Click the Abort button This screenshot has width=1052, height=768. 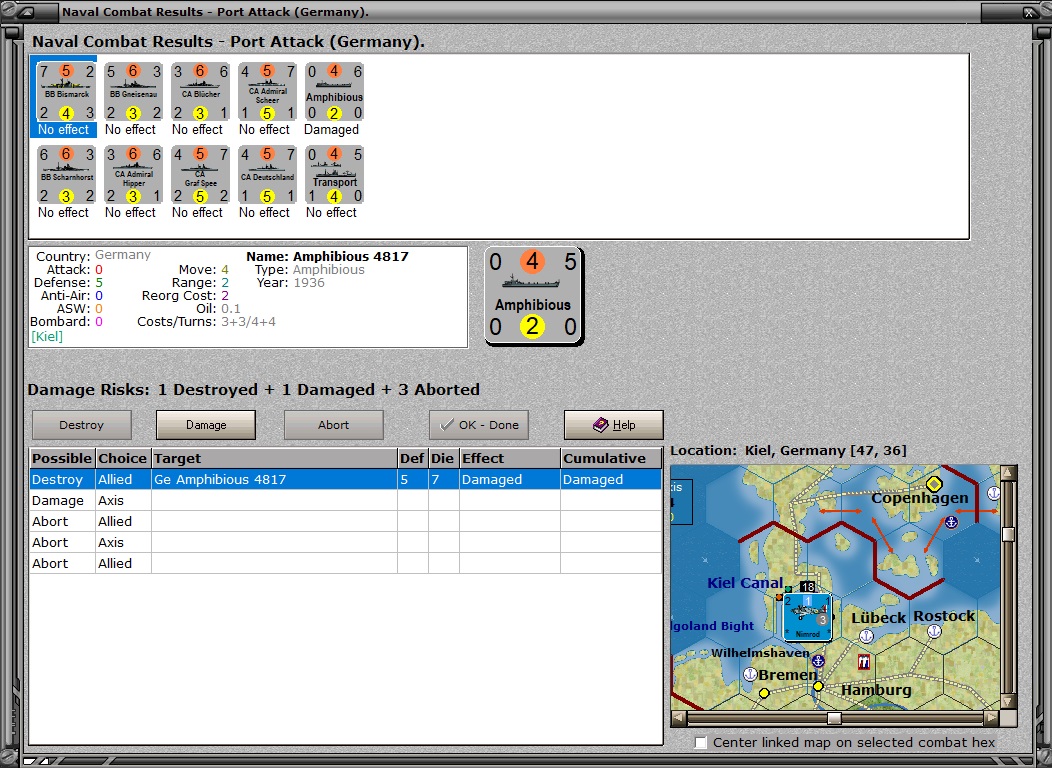pos(333,425)
